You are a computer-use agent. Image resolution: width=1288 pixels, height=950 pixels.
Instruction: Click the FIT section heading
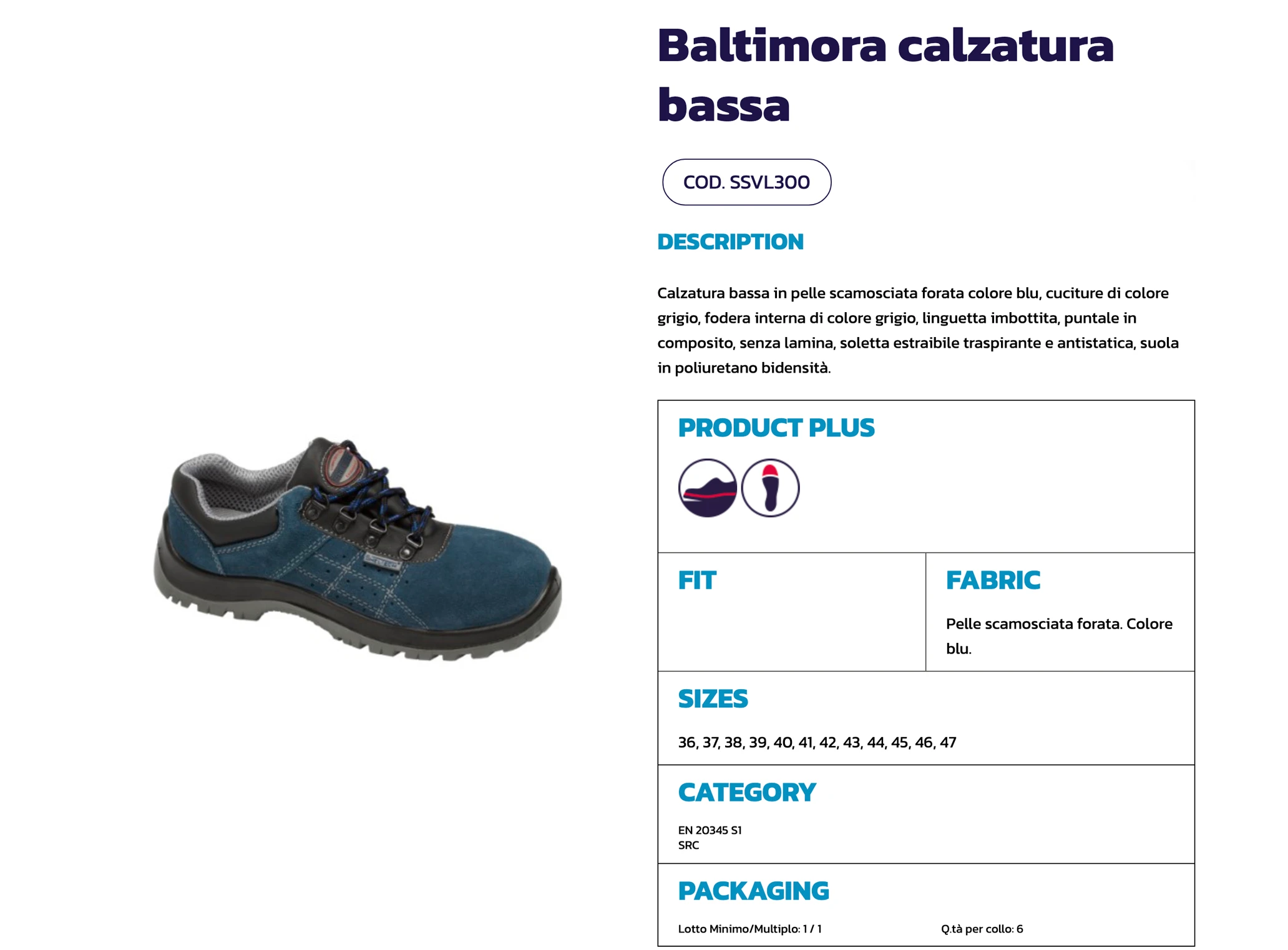(697, 580)
